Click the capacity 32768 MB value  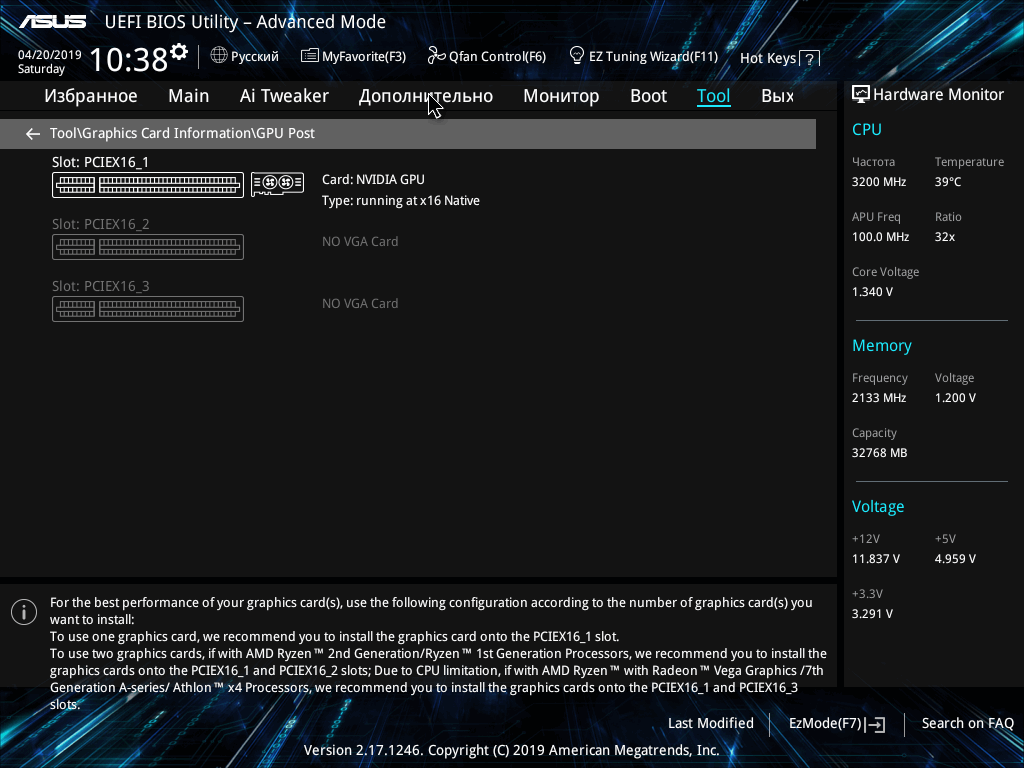pos(879,453)
